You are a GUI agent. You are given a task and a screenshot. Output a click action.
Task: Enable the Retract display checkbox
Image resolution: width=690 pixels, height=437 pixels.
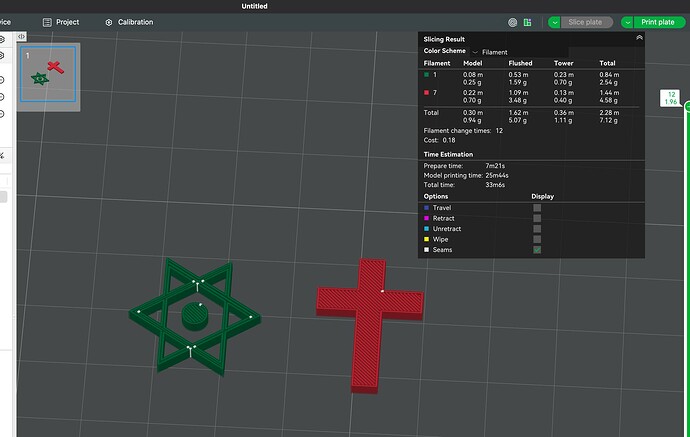point(537,218)
